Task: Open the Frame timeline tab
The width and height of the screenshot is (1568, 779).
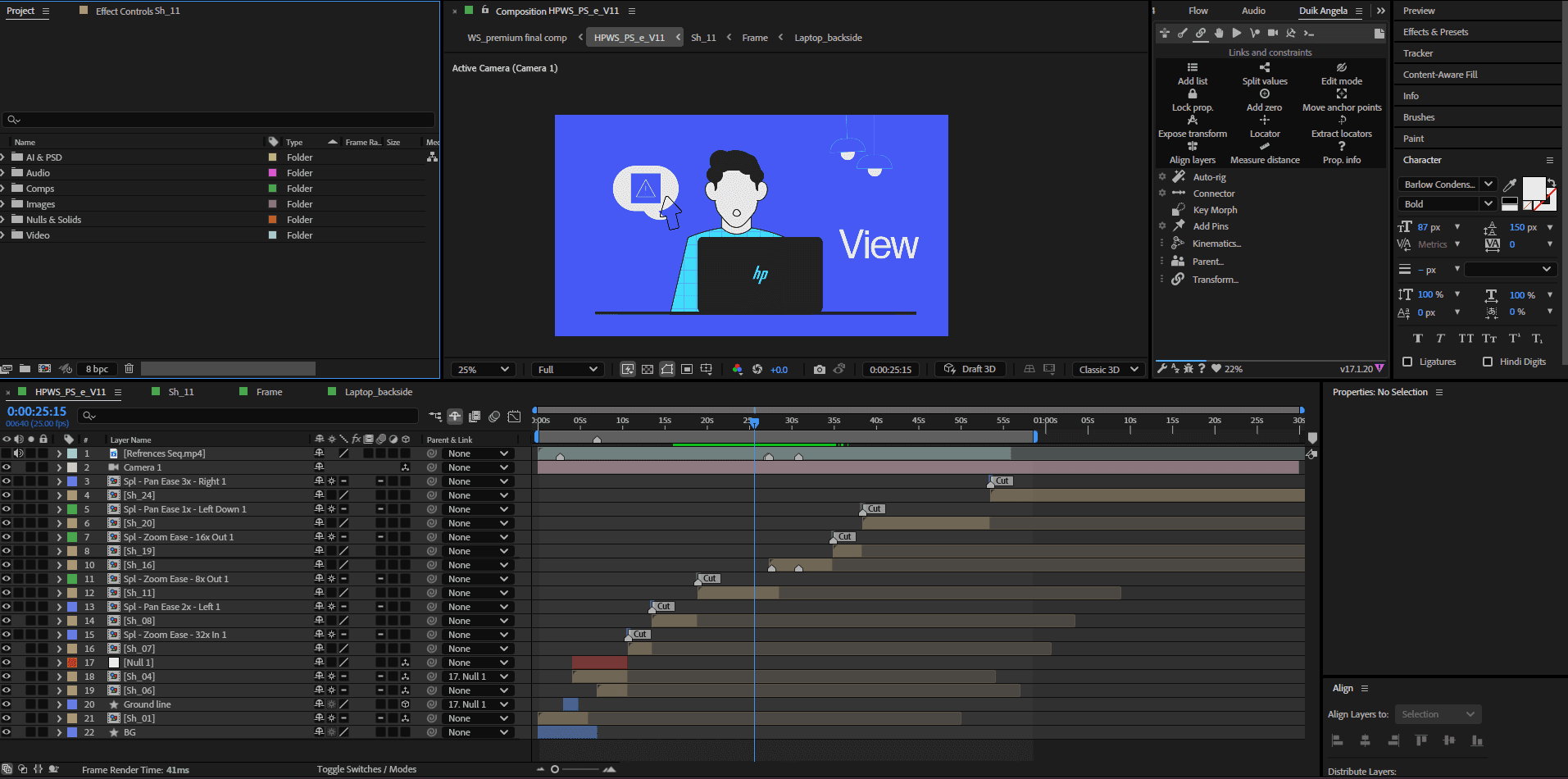Action: coord(269,392)
